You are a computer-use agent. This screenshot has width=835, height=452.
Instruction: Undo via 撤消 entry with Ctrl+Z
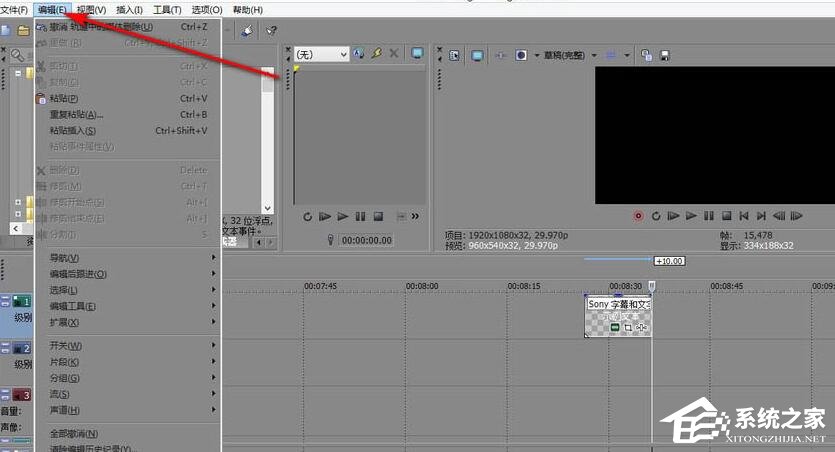click(127, 27)
